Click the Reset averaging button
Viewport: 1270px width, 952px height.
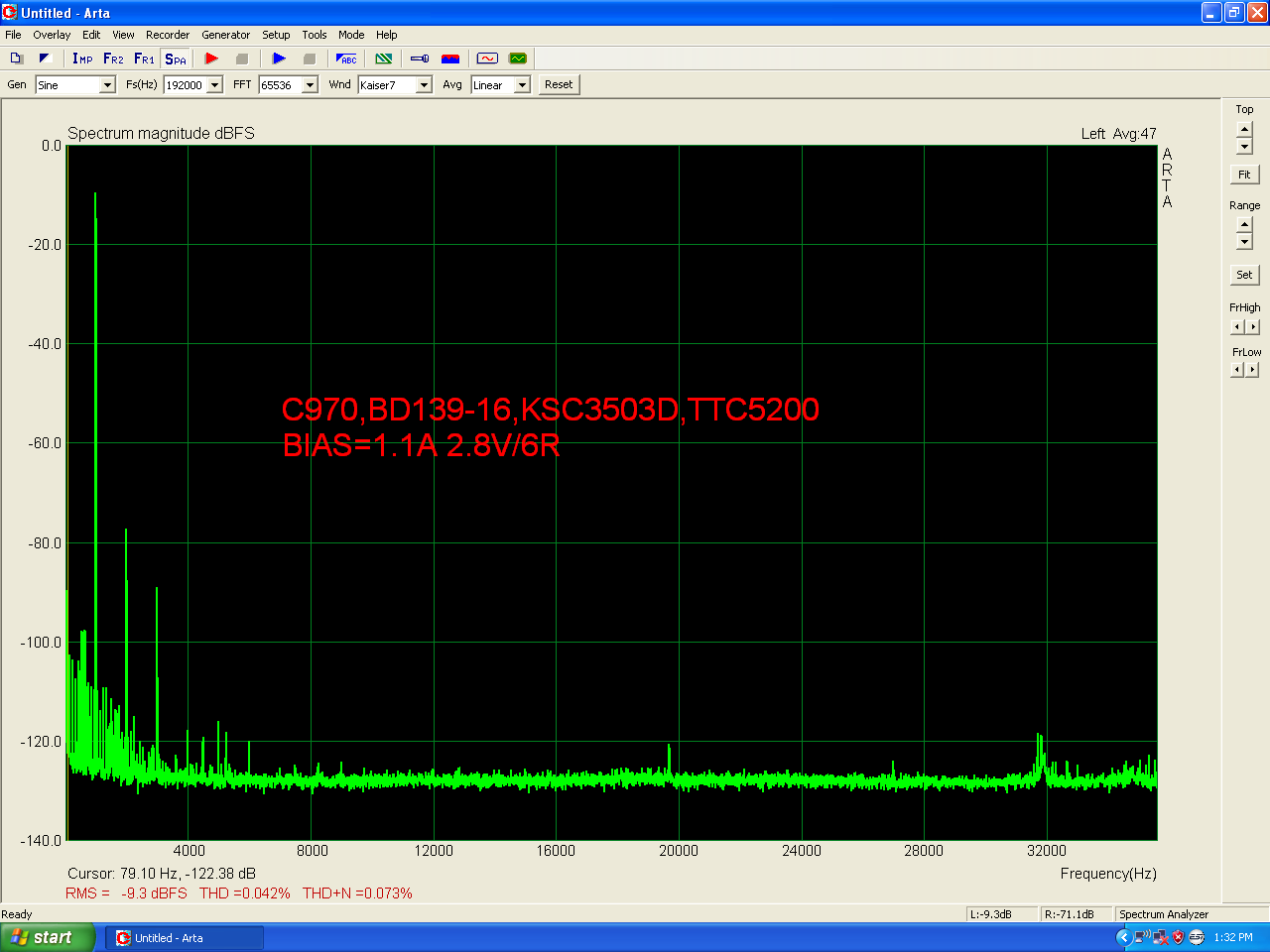[559, 84]
